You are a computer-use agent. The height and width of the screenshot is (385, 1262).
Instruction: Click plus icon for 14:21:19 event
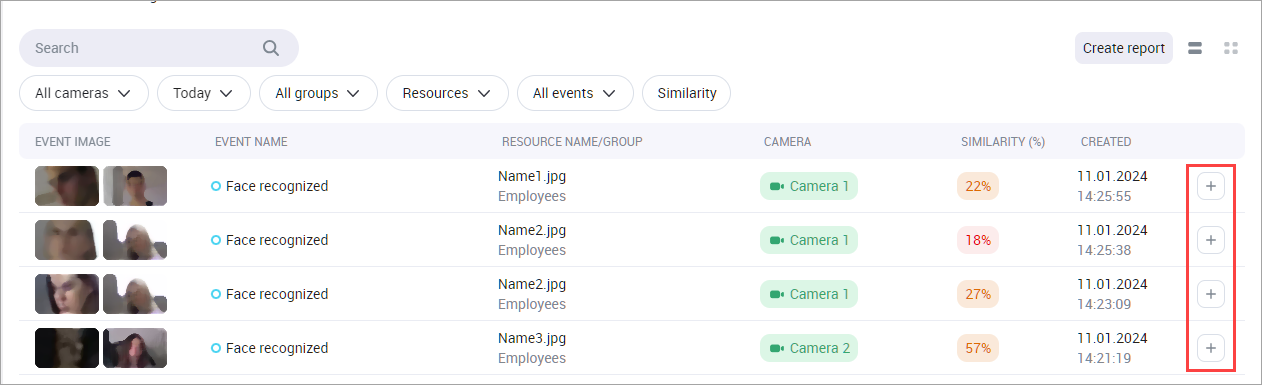1211,348
